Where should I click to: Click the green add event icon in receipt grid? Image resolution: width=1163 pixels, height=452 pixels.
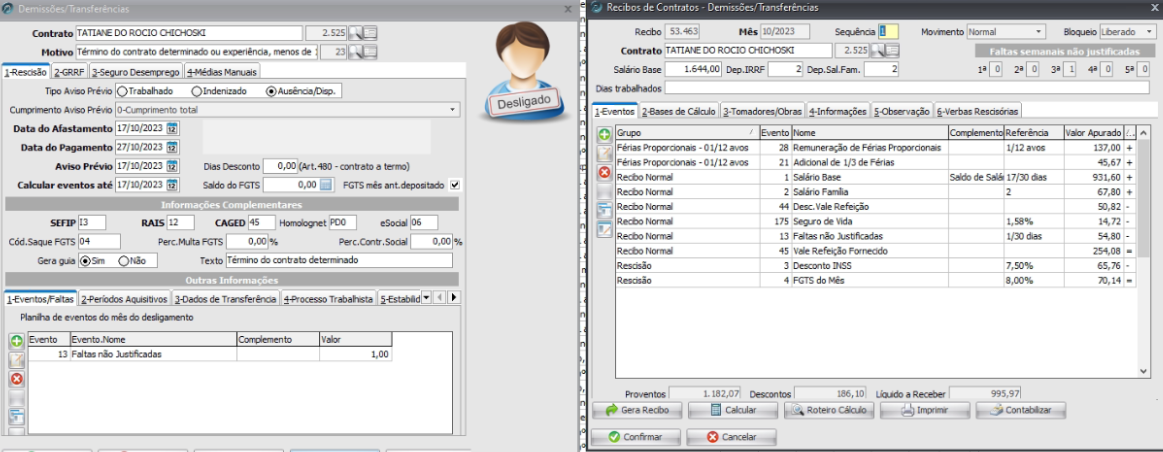pyautogui.click(x=604, y=134)
